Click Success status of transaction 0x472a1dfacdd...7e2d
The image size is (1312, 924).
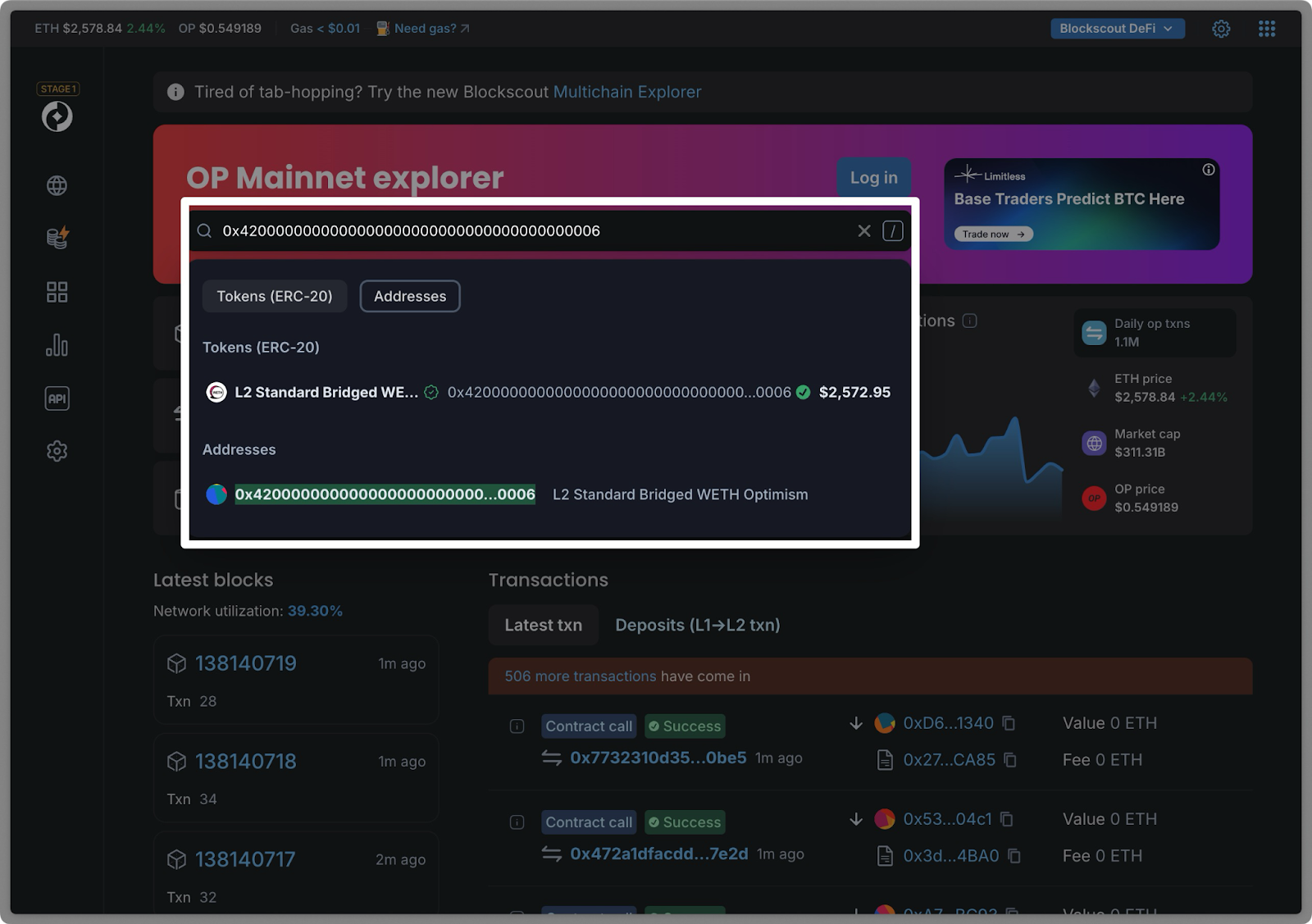[x=685, y=822]
